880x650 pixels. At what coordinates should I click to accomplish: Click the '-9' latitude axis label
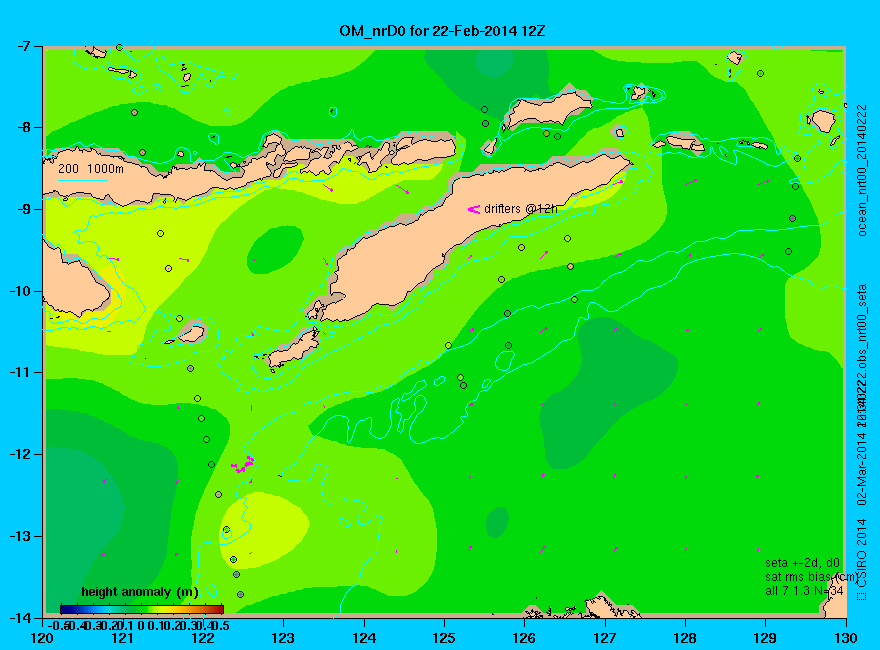pos(24,209)
